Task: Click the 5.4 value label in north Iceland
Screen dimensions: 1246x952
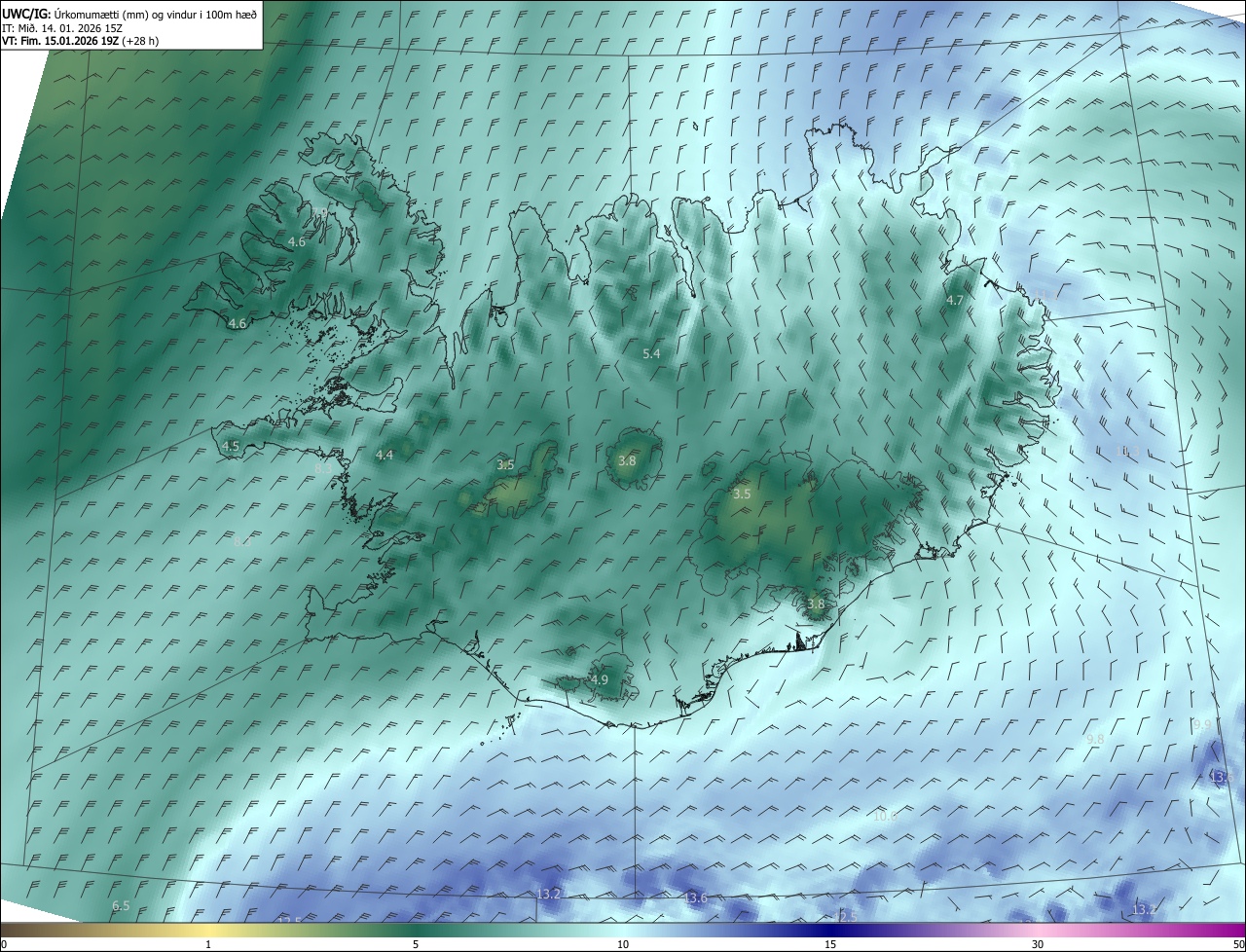Action: pyautogui.click(x=652, y=354)
